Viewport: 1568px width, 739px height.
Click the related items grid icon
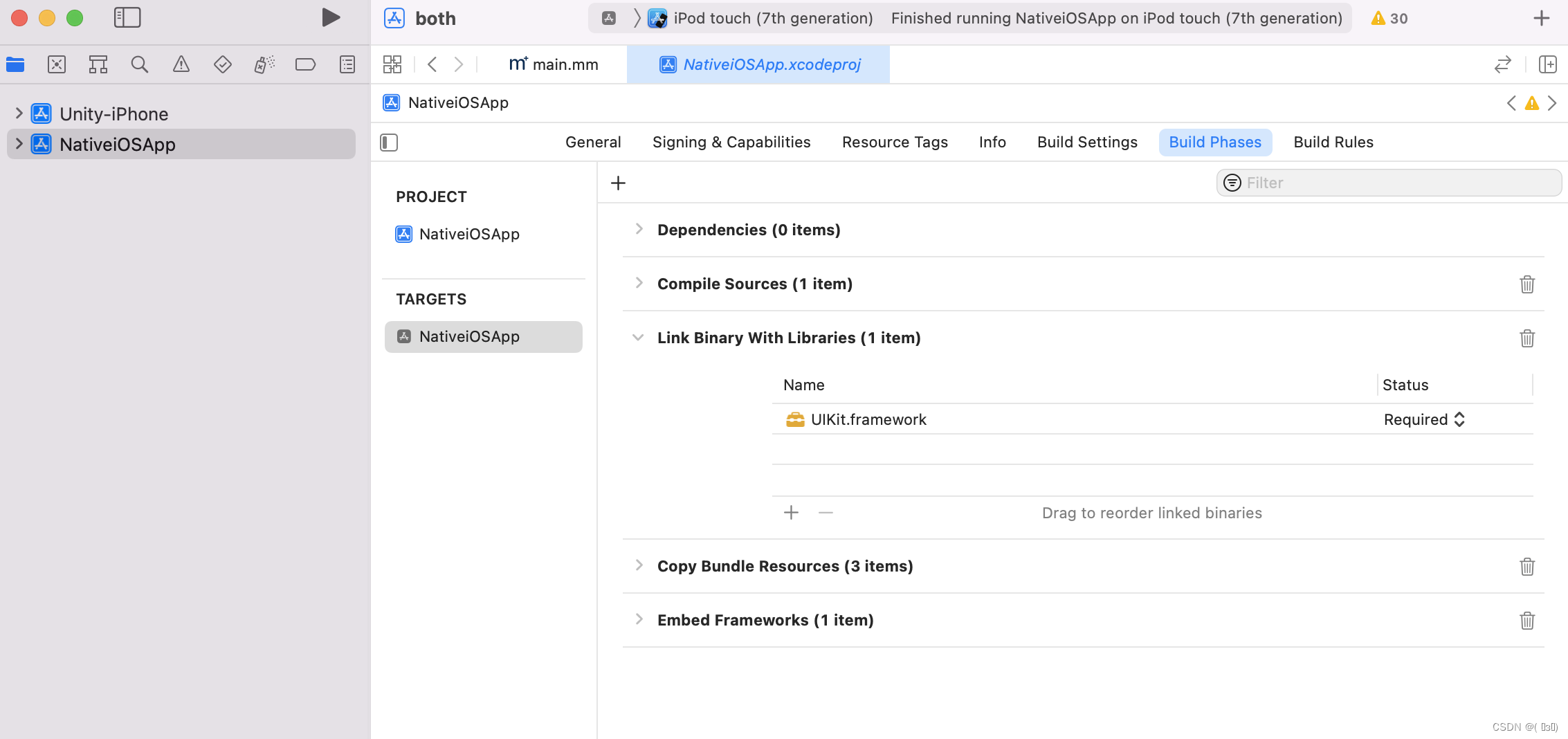[392, 64]
